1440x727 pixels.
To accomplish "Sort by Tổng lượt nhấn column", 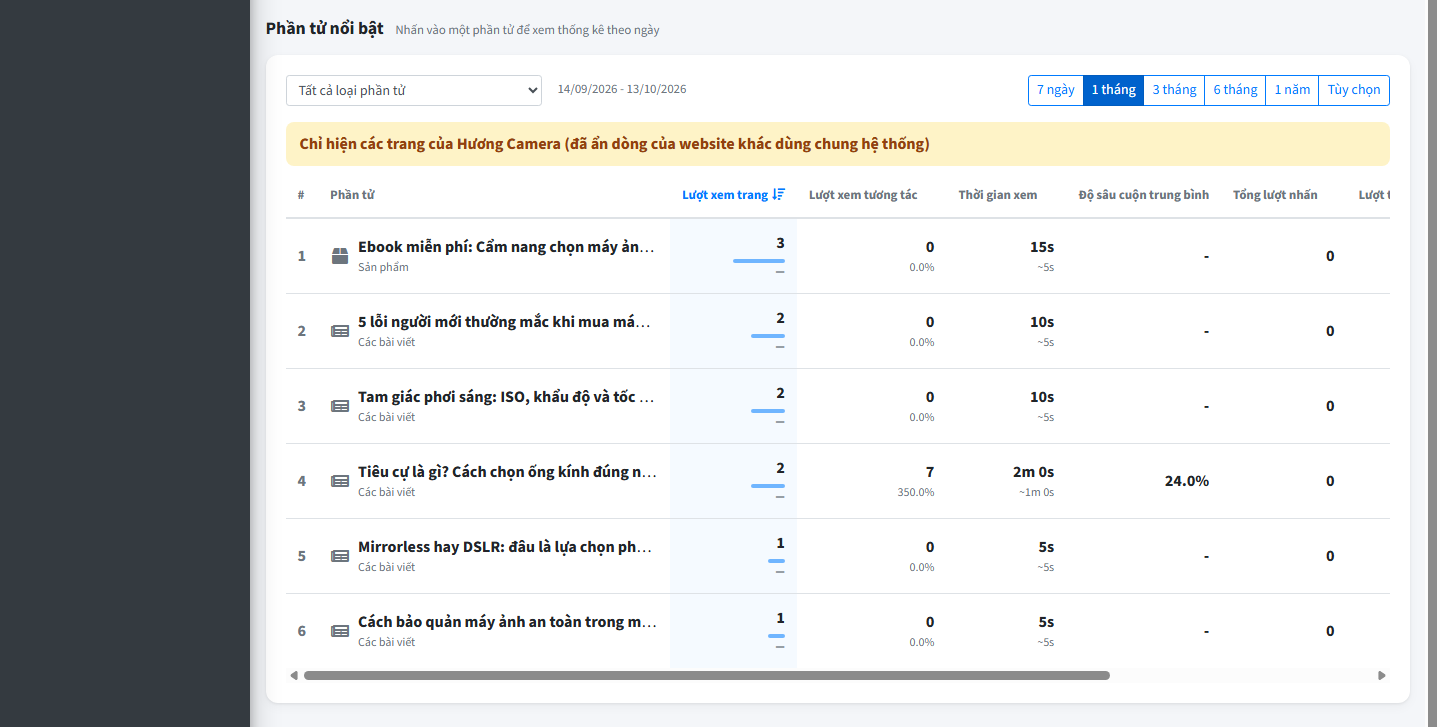I will tap(1275, 195).
